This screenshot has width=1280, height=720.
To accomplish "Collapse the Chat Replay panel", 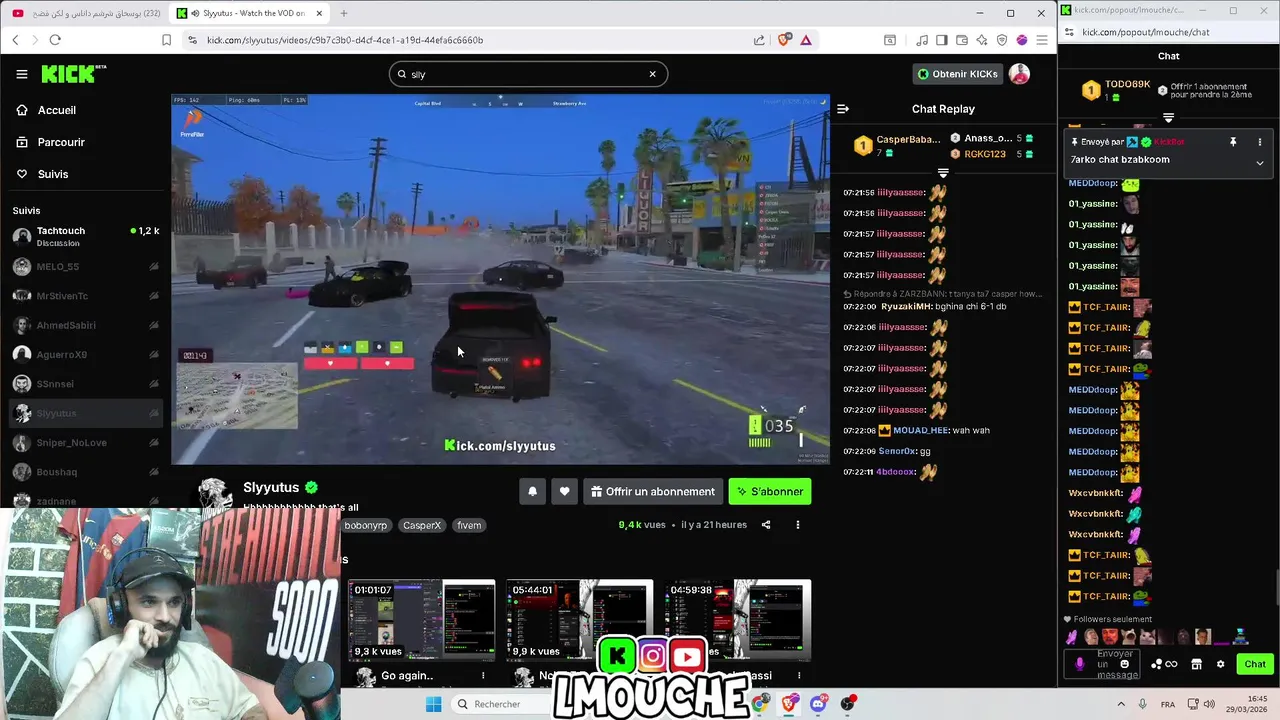I will click(x=843, y=109).
